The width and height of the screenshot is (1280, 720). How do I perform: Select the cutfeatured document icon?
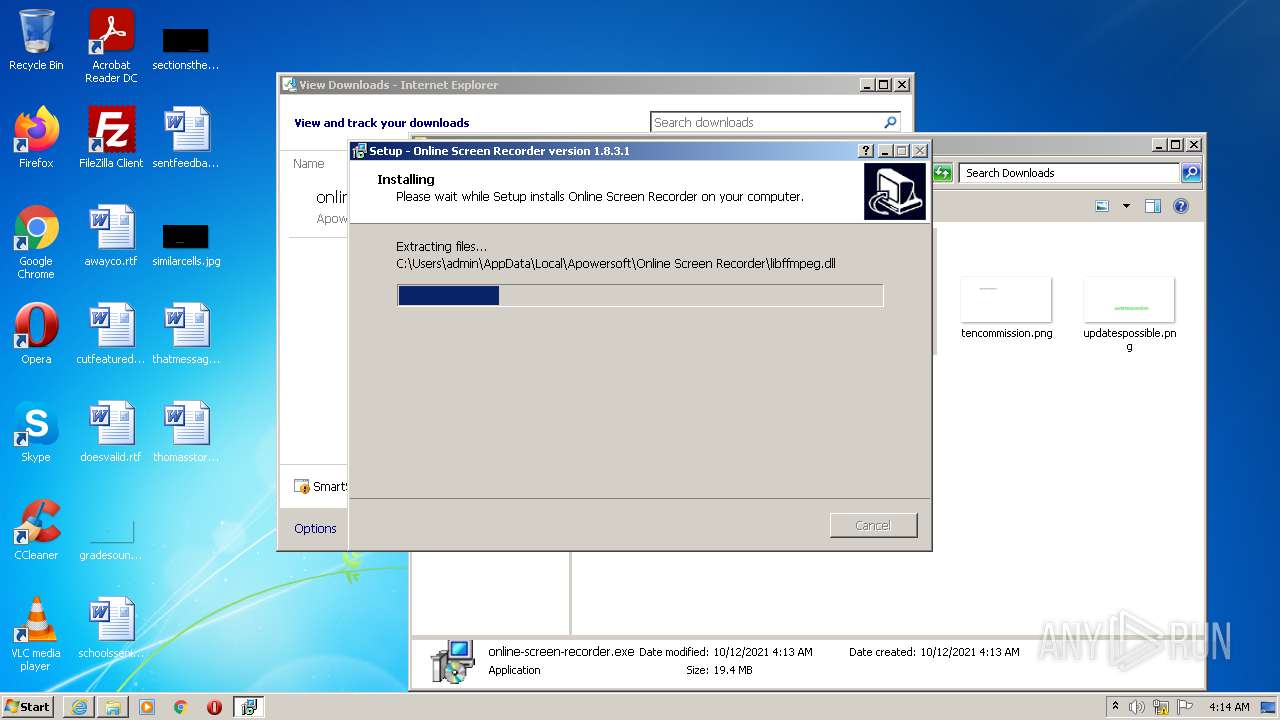(x=111, y=333)
